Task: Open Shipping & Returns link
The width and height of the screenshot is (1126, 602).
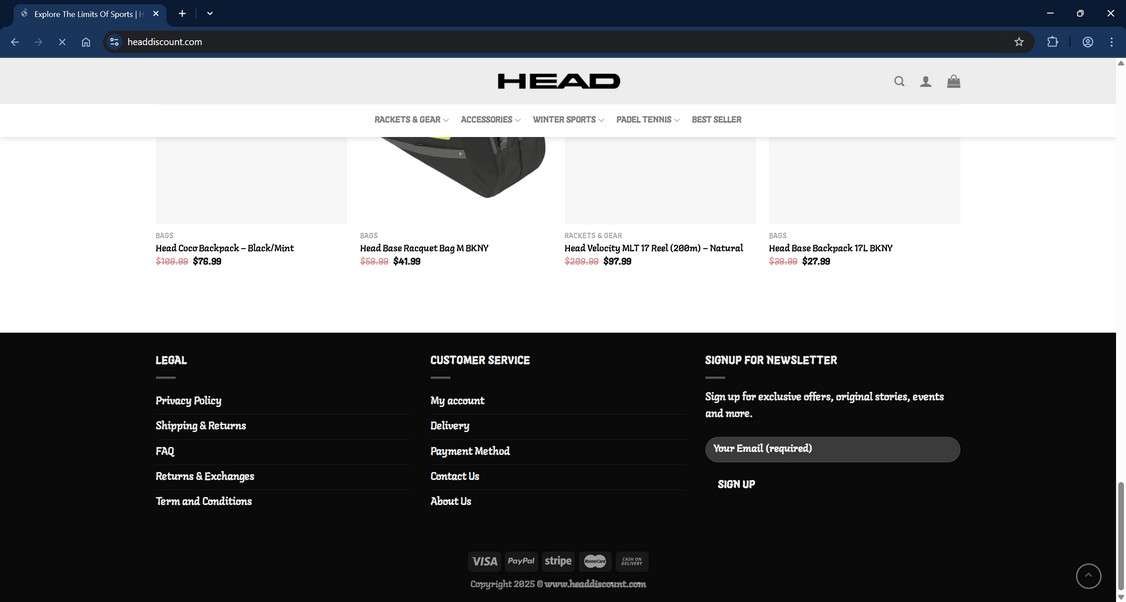Action: pyautogui.click(x=200, y=426)
